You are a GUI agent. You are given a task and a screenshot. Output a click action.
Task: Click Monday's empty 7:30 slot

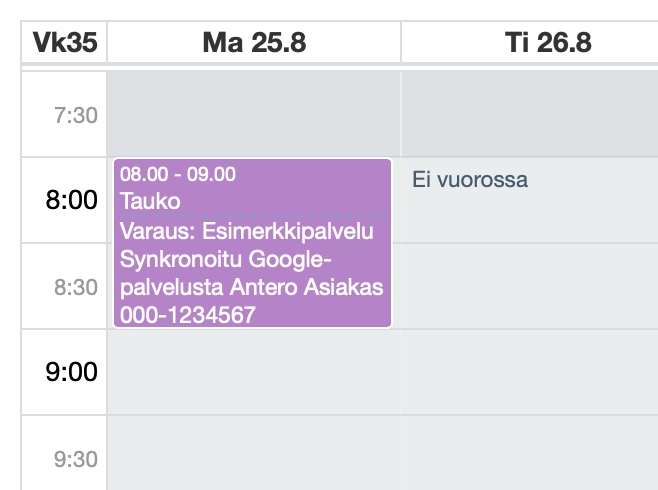[254, 114]
